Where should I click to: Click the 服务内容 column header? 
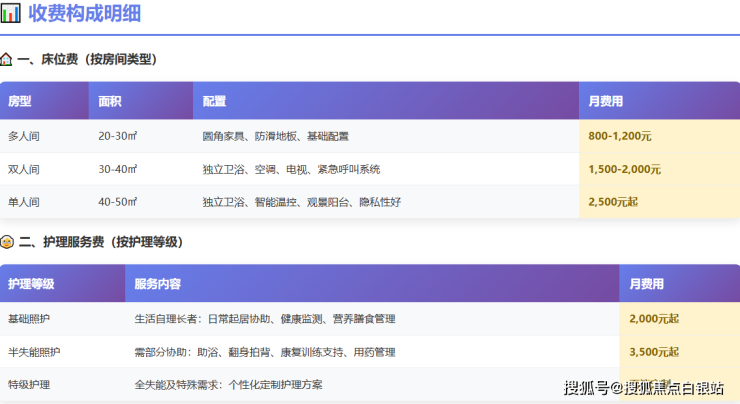click(157, 284)
